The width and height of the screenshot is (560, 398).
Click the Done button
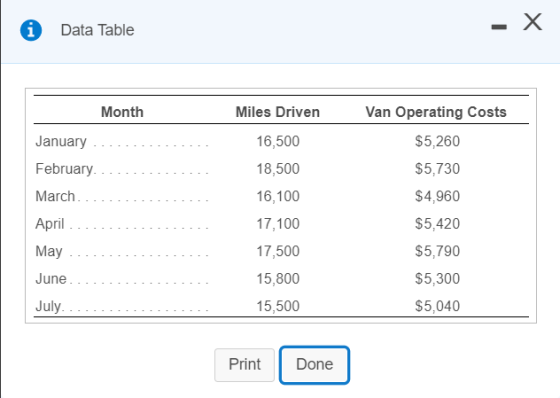[x=314, y=365]
